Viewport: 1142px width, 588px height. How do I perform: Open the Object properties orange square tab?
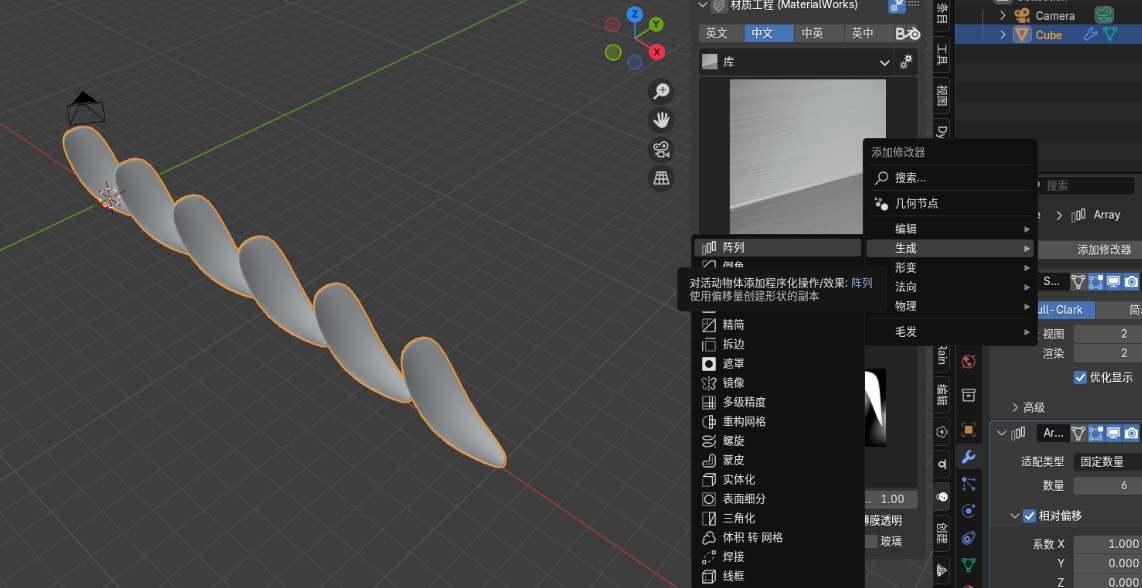pyautogui.click(x=968, y=430)
